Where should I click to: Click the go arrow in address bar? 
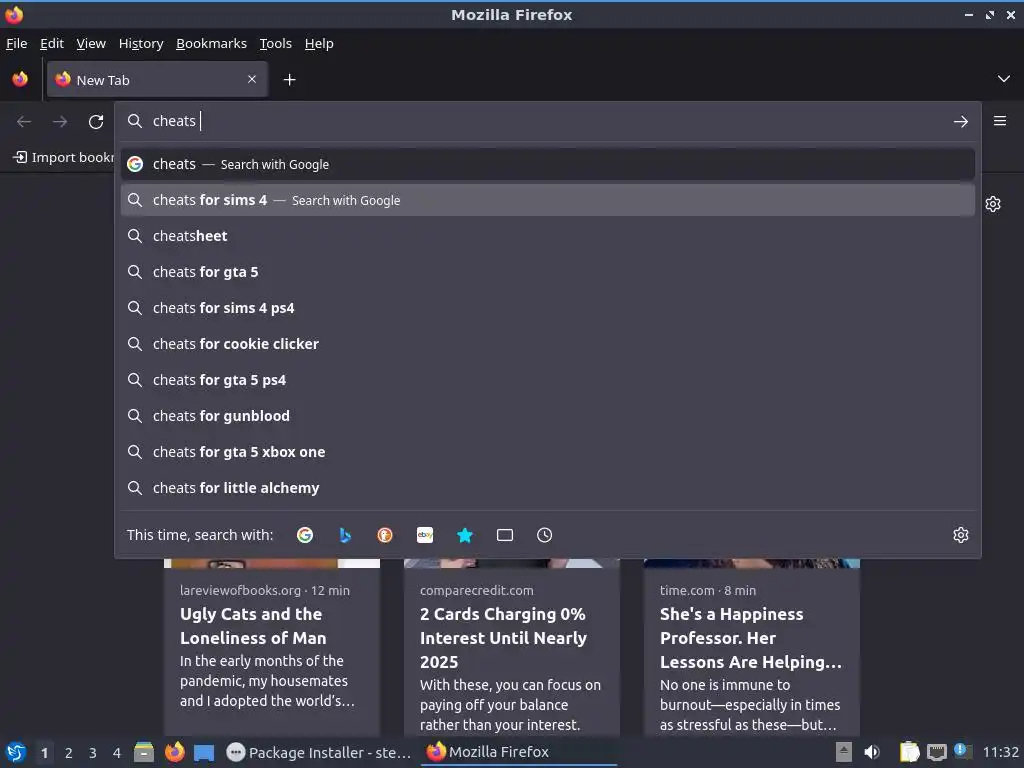click(960, 121)
